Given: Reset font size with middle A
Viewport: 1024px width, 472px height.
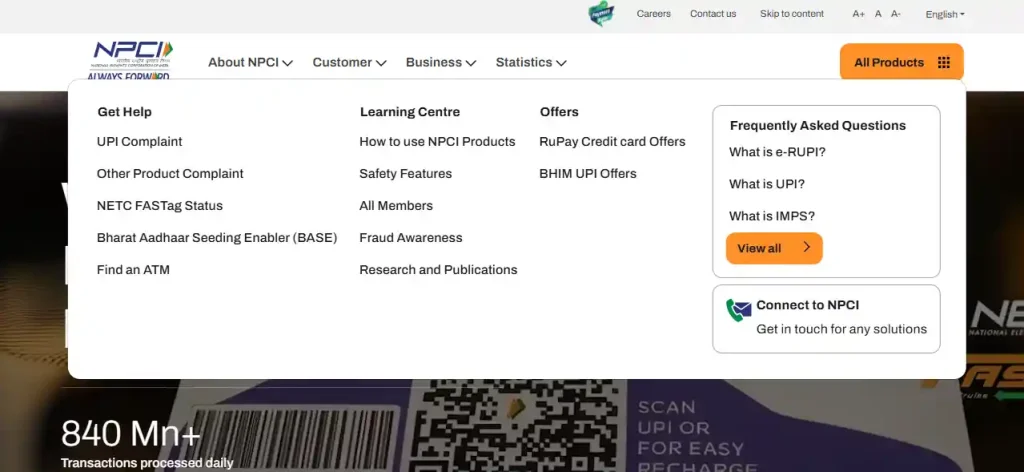Looking at the screenshot, I should (x=878, y=14).
